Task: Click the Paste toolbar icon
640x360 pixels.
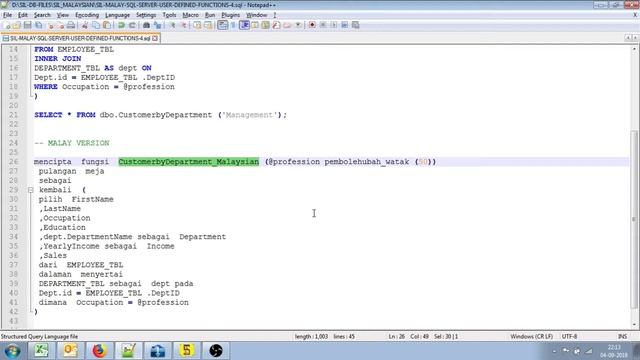Action: pos(107,25)
